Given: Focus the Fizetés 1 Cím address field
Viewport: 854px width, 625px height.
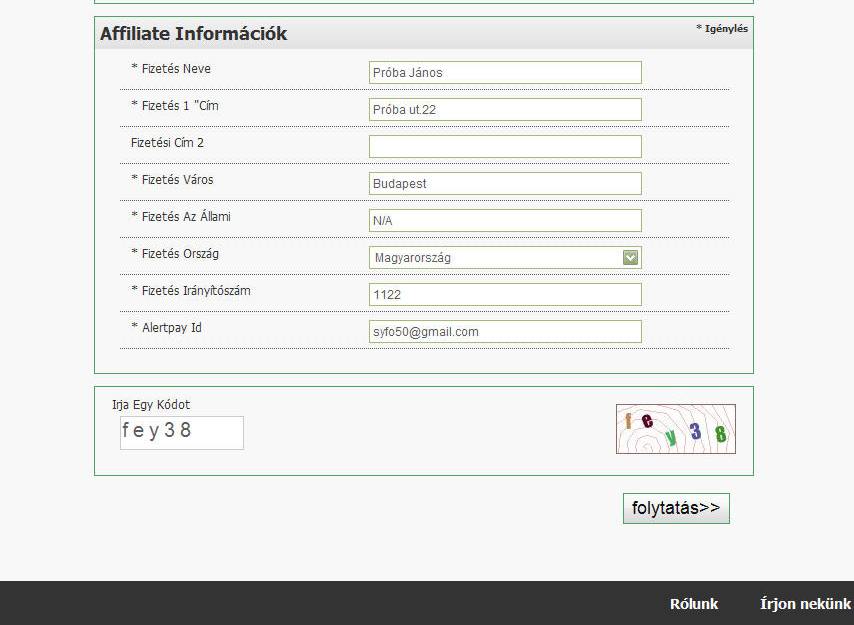Looking at the screenshot, I should pos(505,109).
